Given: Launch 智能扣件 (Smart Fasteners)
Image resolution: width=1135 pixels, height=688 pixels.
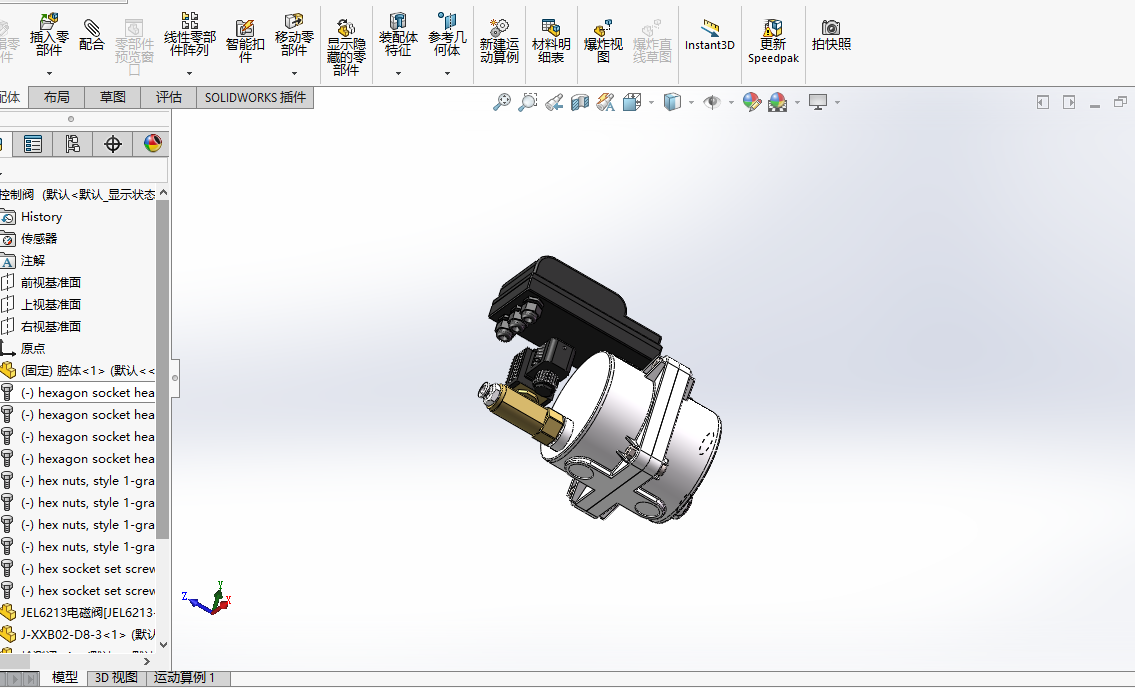Looking at the screenshot, I should [x=245, y=41].
